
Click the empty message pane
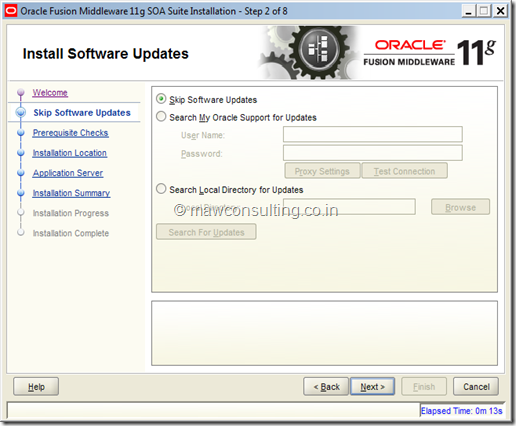[x=324, y=333]
